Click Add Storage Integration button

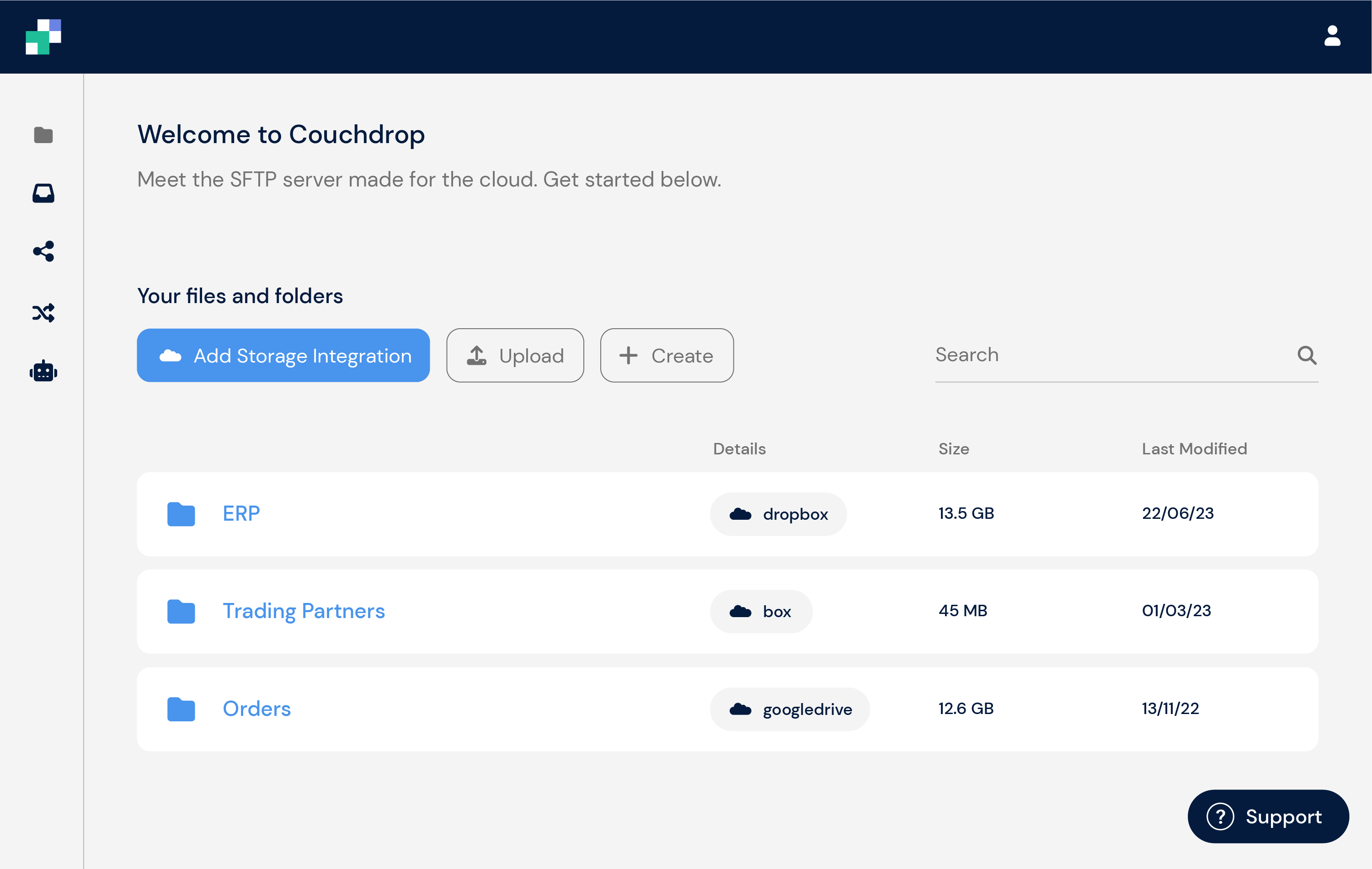point(283,355)
